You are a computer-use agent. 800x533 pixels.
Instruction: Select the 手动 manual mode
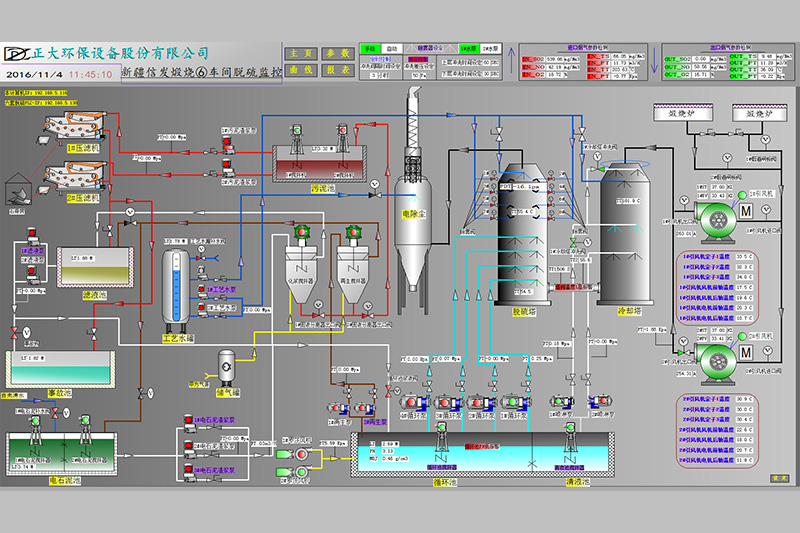[x=371, y=47]
